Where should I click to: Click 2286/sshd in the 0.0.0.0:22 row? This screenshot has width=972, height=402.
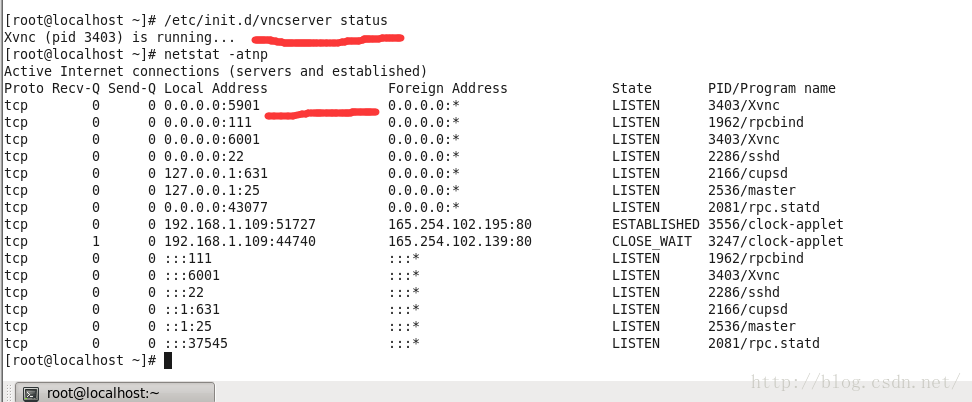pyautogui.click(x=744, y=156)
